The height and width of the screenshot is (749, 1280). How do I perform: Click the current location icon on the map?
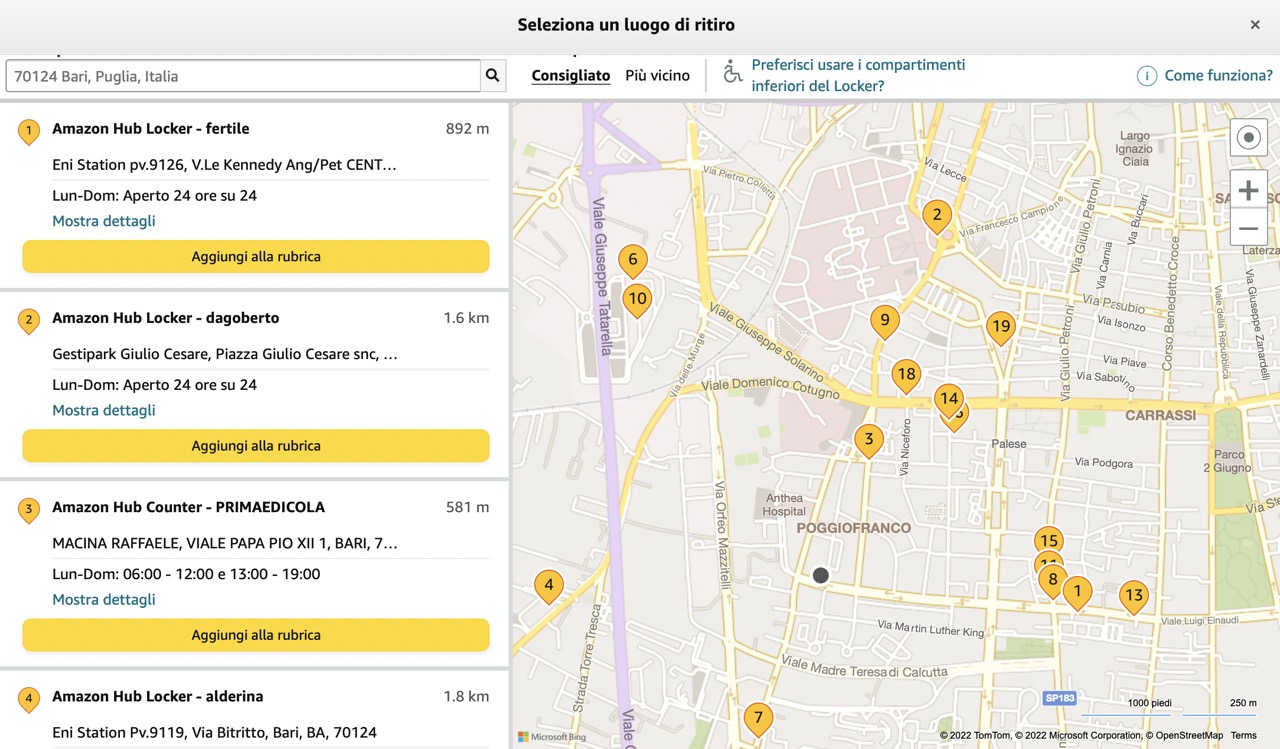click(1247, 137)
